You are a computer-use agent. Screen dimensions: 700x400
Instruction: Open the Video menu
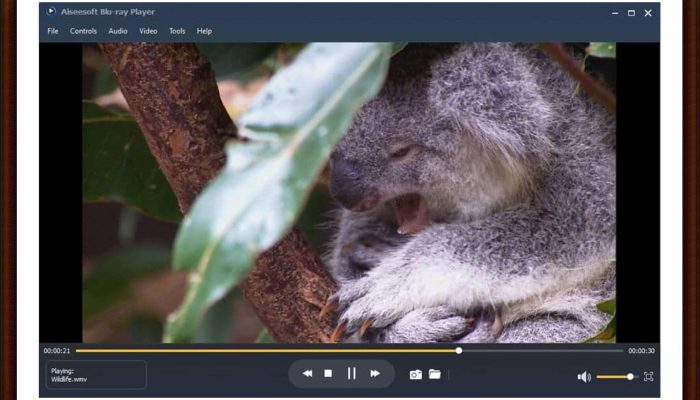(148, 31)
